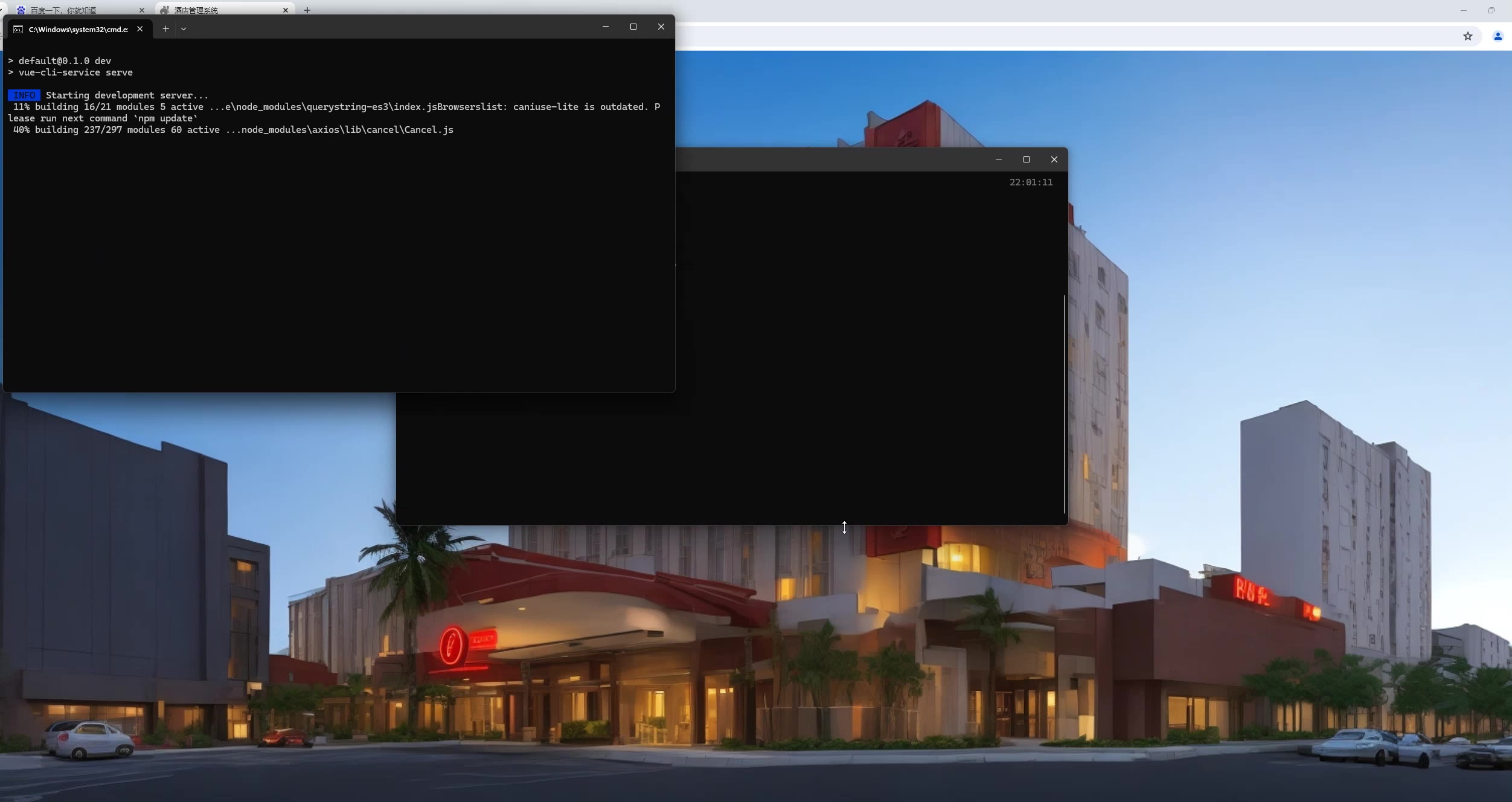Click the second terminal's vertical scrollbar

[x=1065, y=403]
